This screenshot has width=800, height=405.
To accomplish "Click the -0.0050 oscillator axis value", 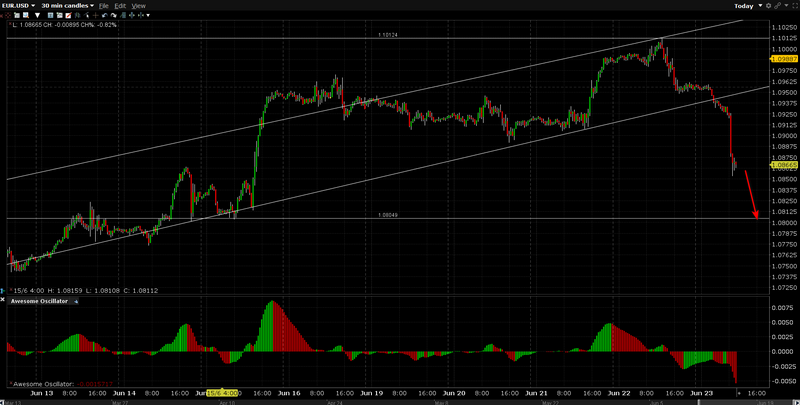I will click(781, 381).
